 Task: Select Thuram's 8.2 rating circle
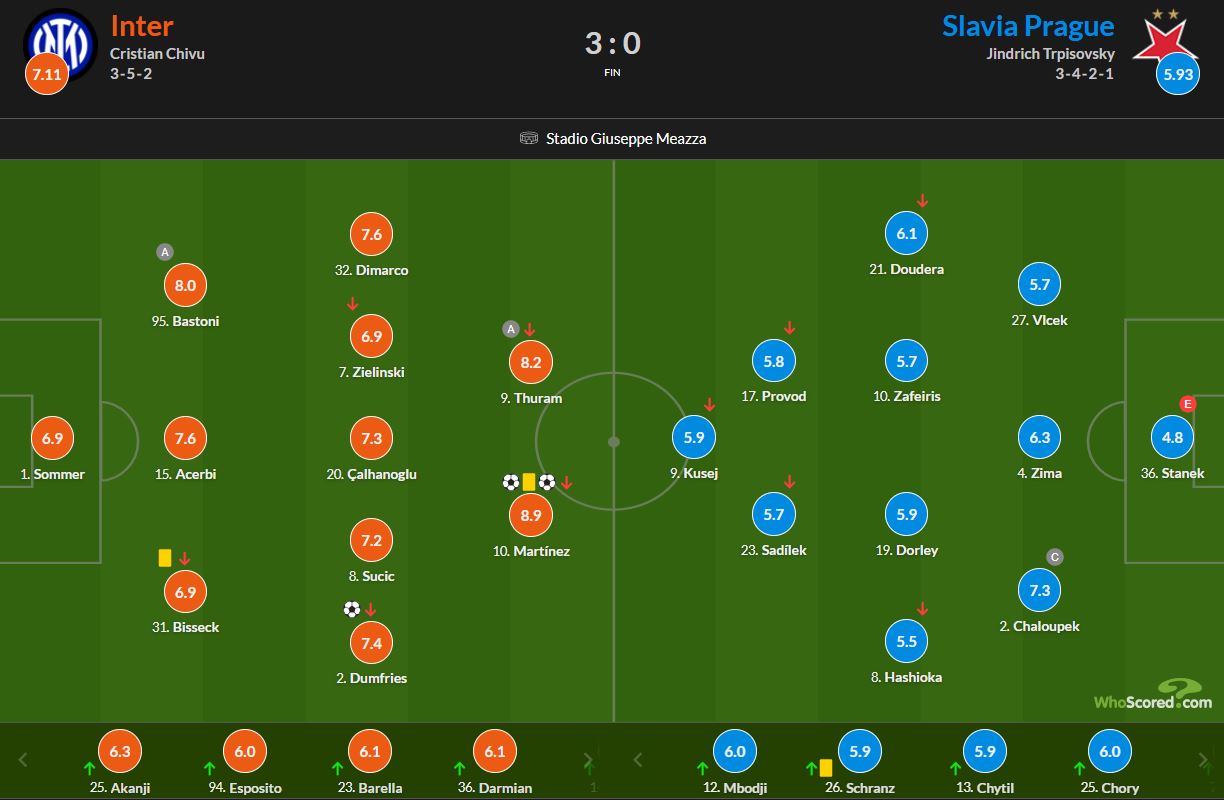point(530,362)
